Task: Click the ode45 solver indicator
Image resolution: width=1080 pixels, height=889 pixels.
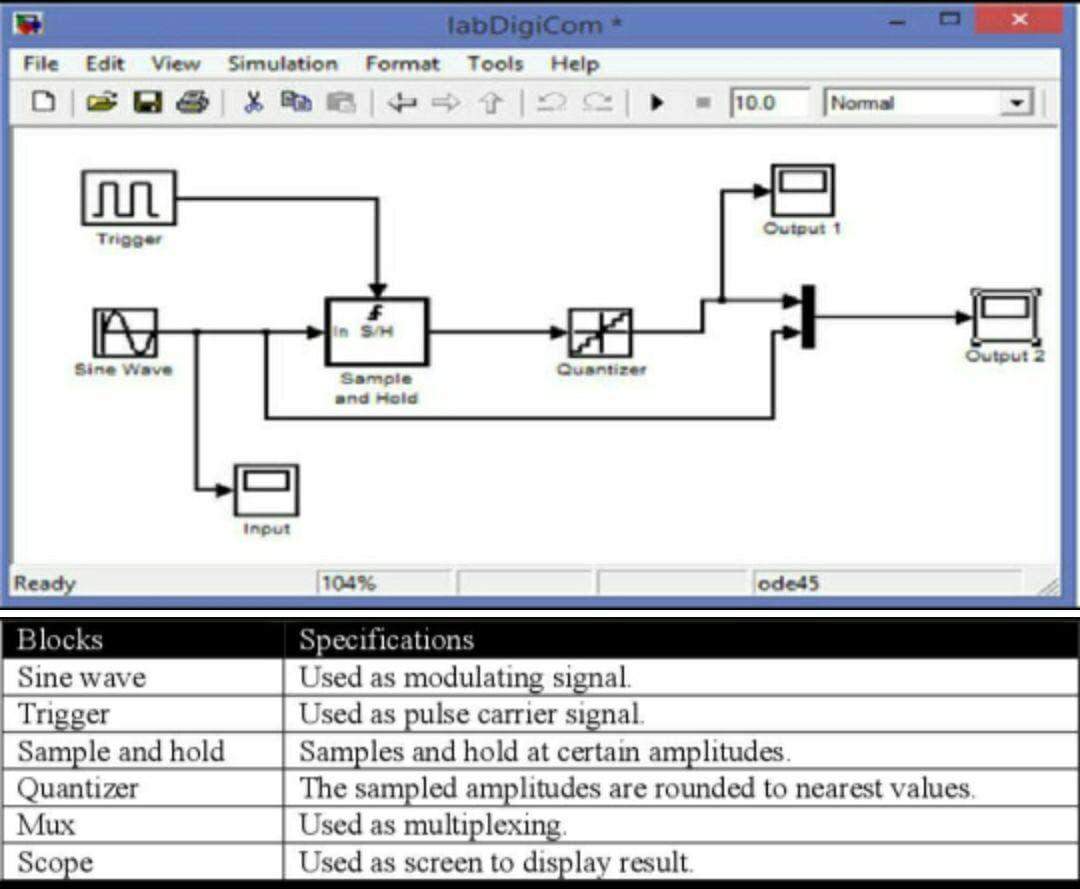Action: [789, 583]
